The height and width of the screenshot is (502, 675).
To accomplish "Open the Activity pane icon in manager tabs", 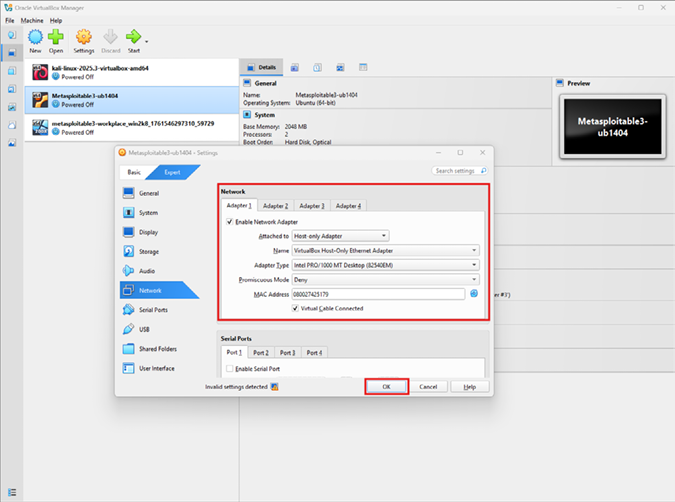I will (x=340, y=68).
